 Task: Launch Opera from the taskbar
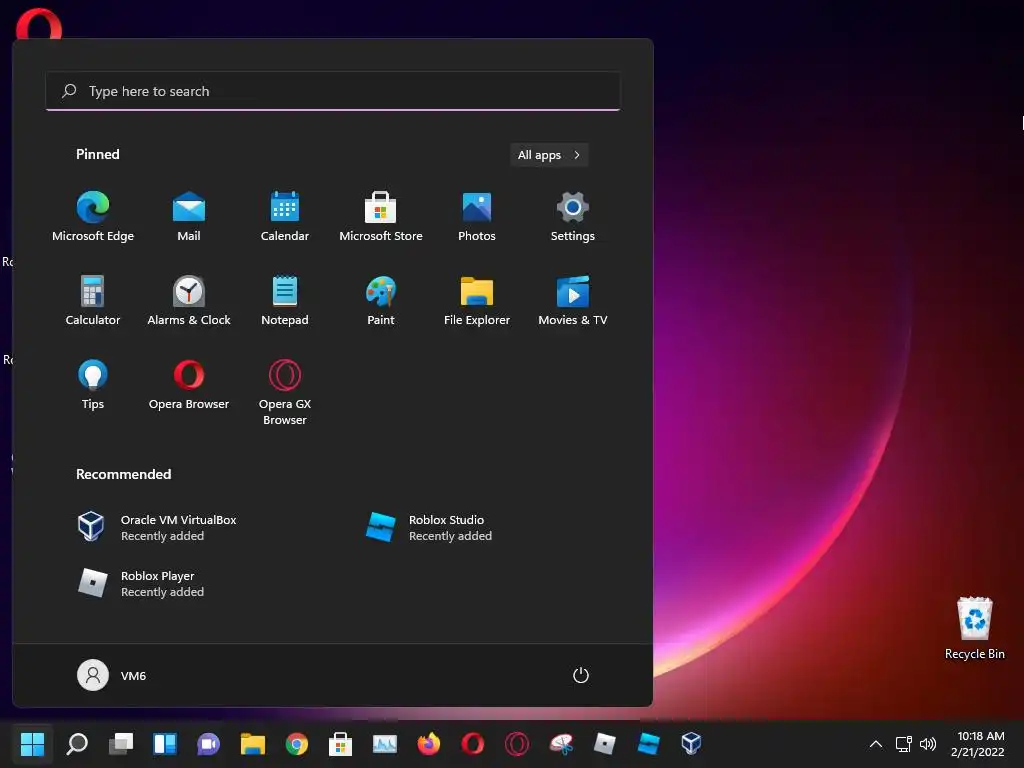(472, 743)
